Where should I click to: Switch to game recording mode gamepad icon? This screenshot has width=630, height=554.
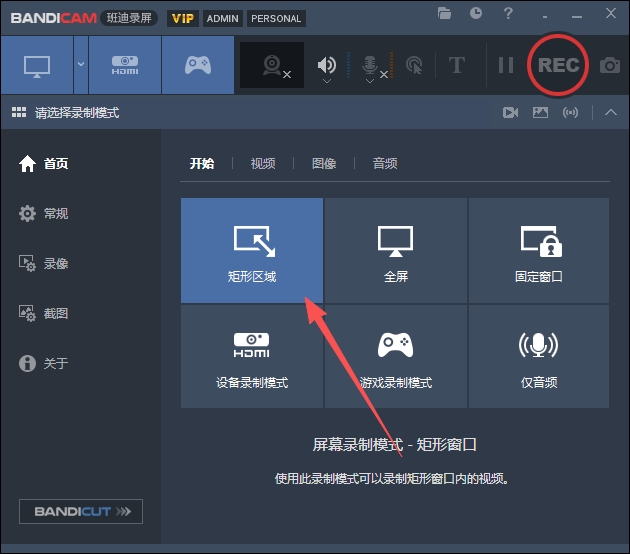coord(198,65)
